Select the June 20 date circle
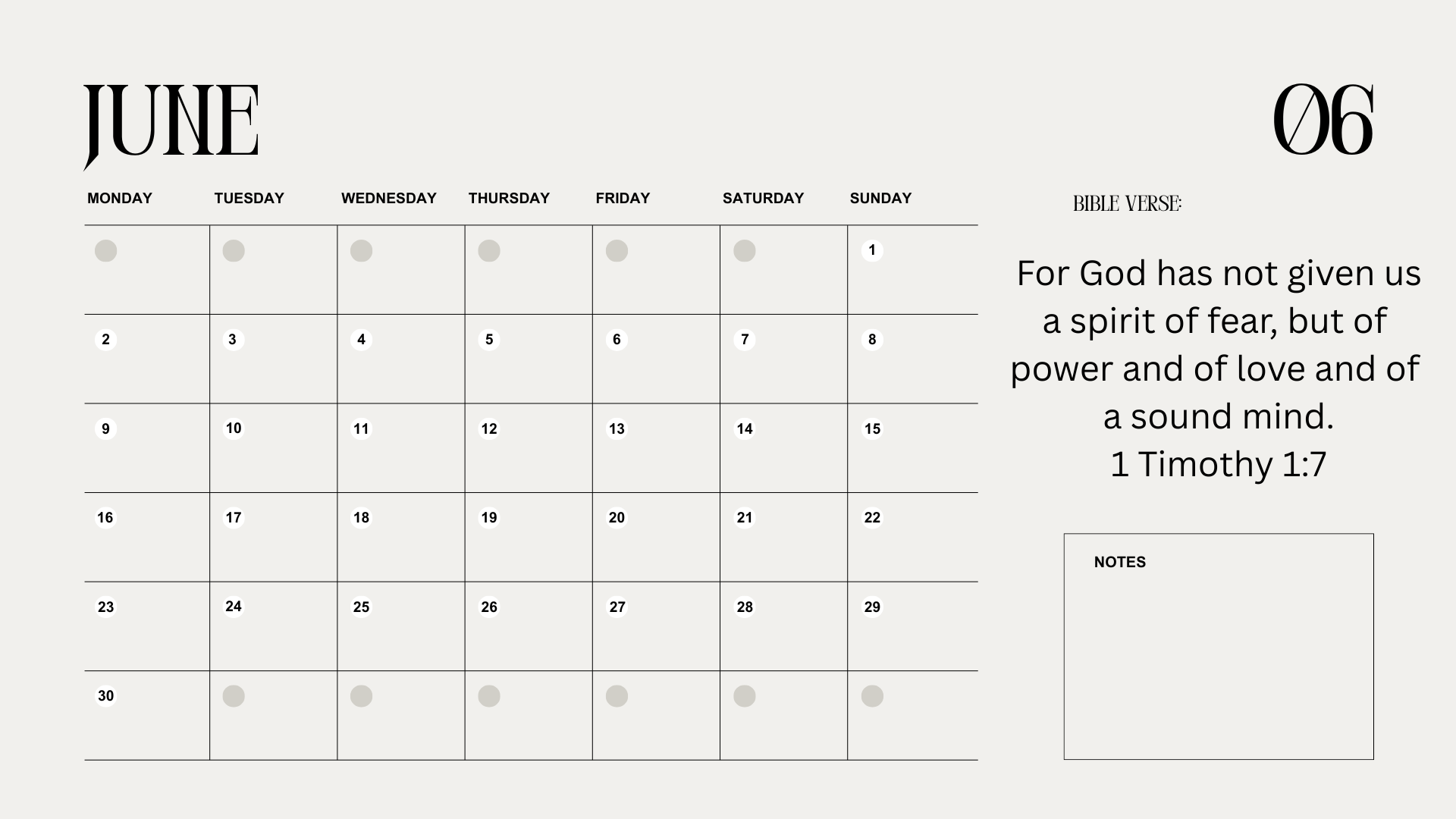The image size is (1456, 819). pyautogui.click(x=617, y=517)
